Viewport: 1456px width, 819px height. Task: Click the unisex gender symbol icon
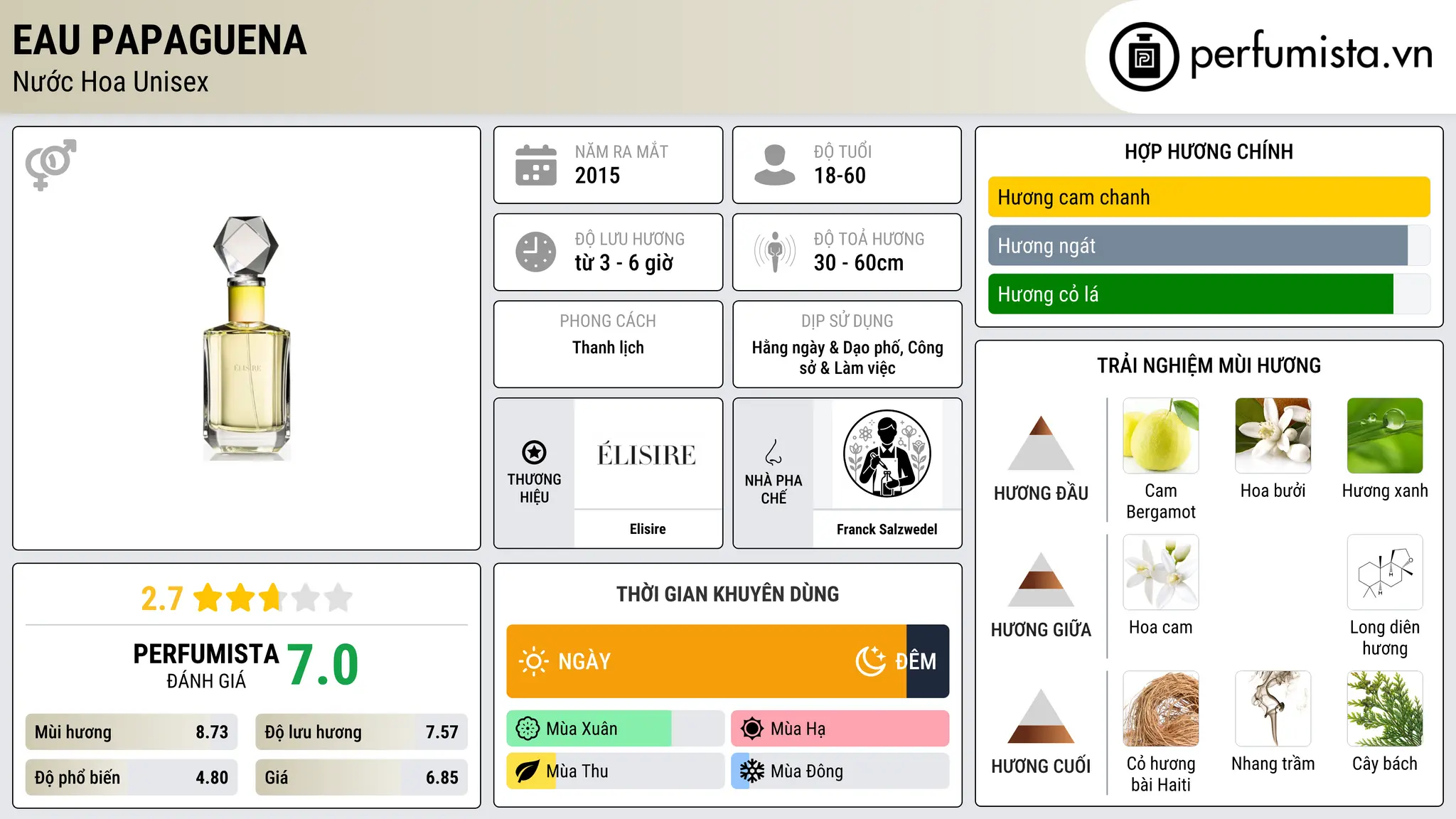point(50,164)
